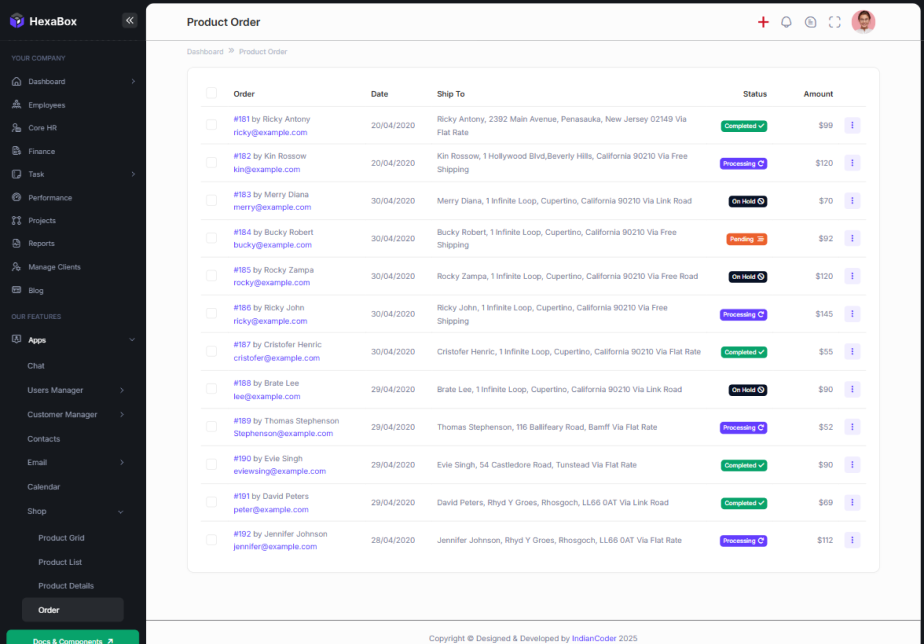Tick the checkbox for order #190
The width and height of the screenshot is (924, 644).
[x=211, y=464]
